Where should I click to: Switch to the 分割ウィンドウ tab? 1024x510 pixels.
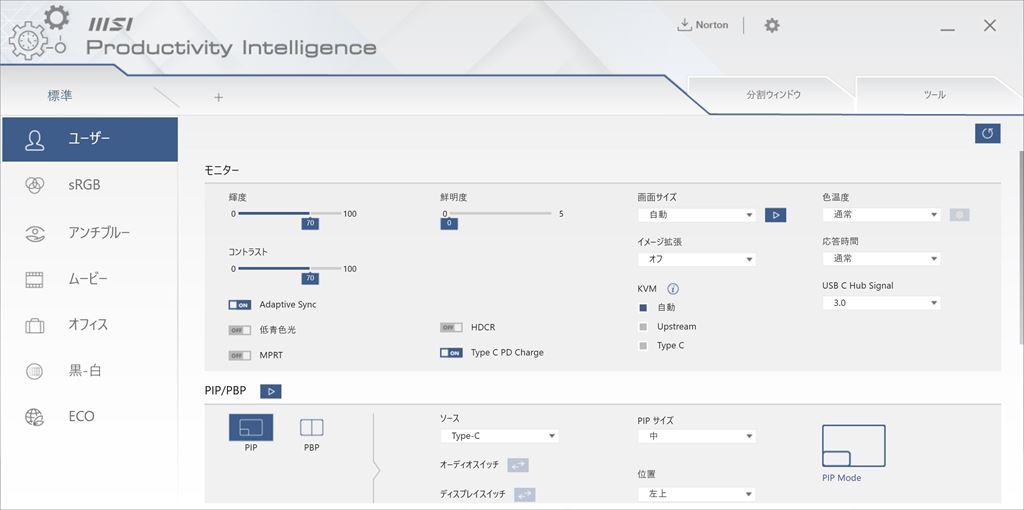point(773,95)
